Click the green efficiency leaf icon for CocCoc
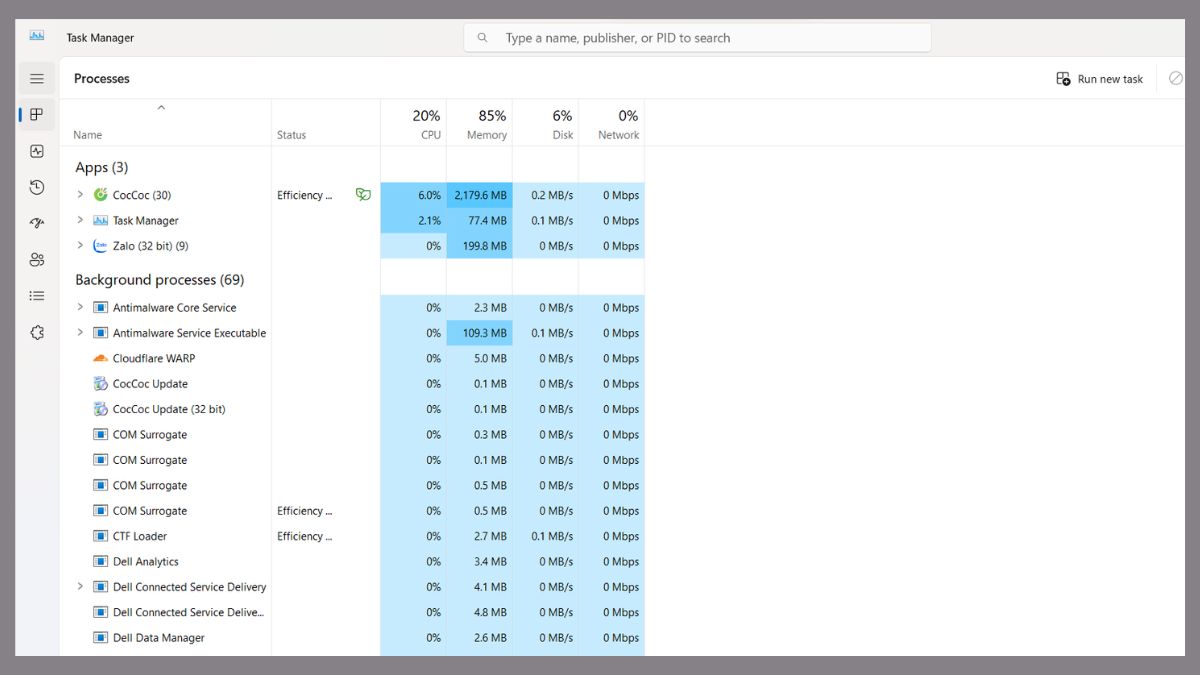This screenshot has width=1200, height=675. pos(363,195)
